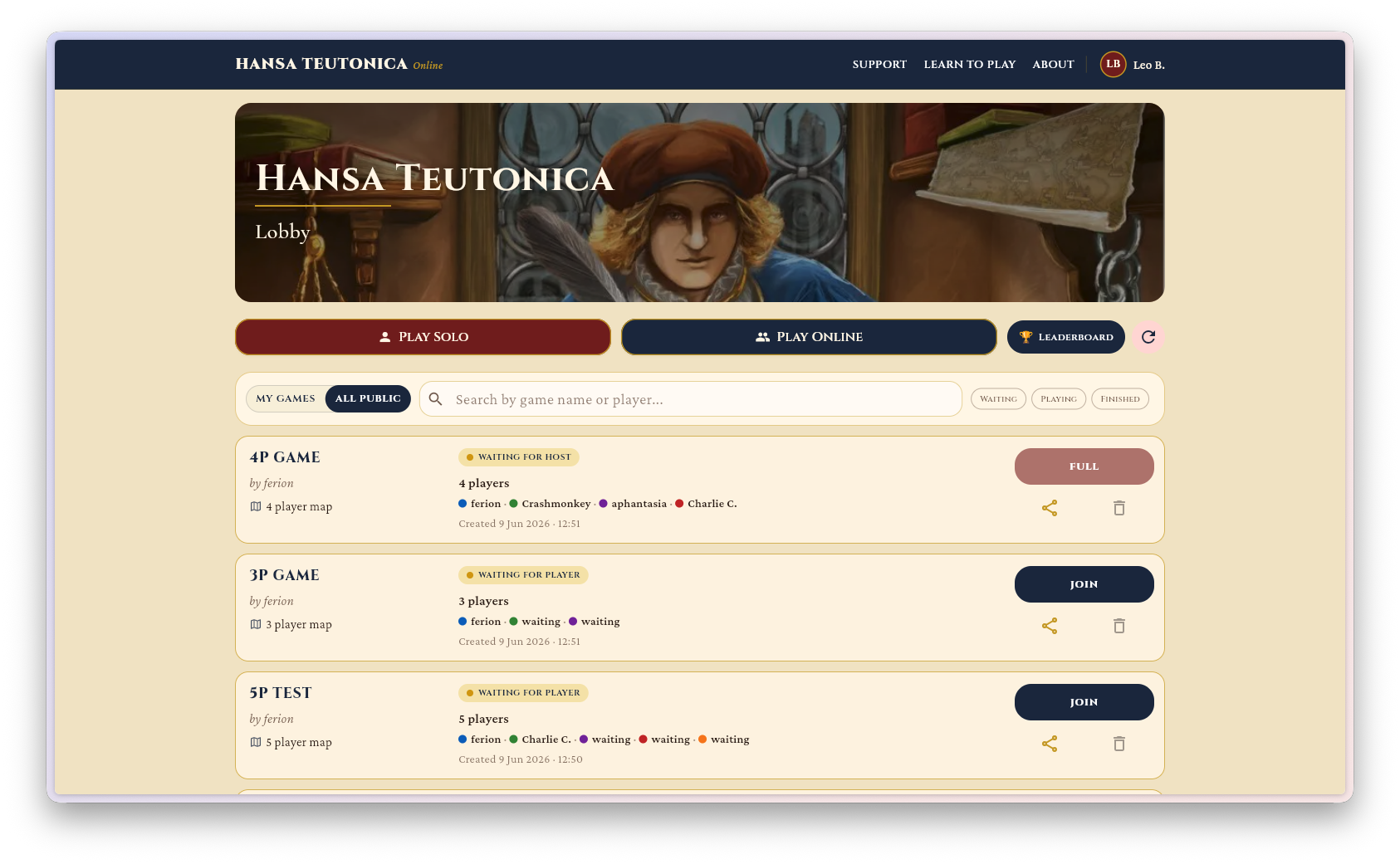Click the Full button on 4P Game
This screenshot has width=1400, height=864.
(1084, 466)
